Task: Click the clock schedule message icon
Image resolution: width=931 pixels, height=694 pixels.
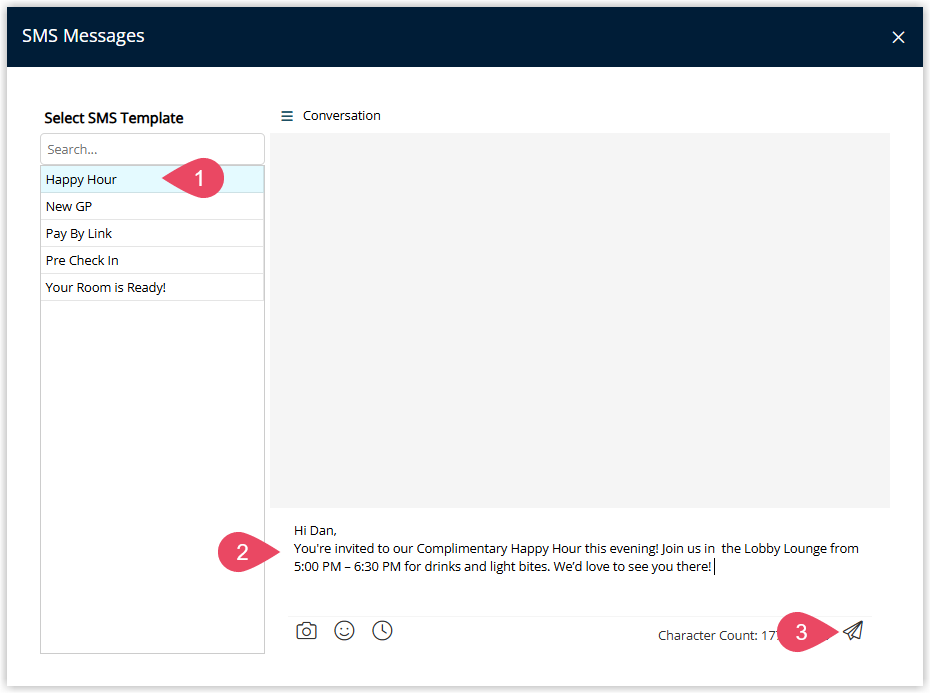Action: (x=382, y=630)
